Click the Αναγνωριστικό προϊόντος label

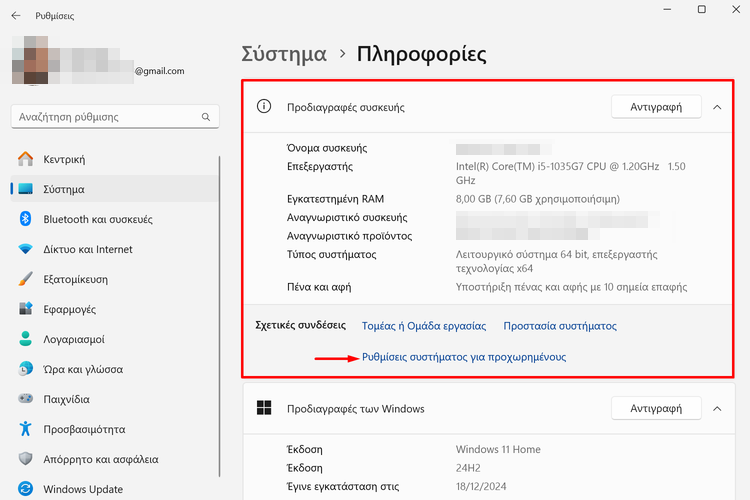click(349, 236)
